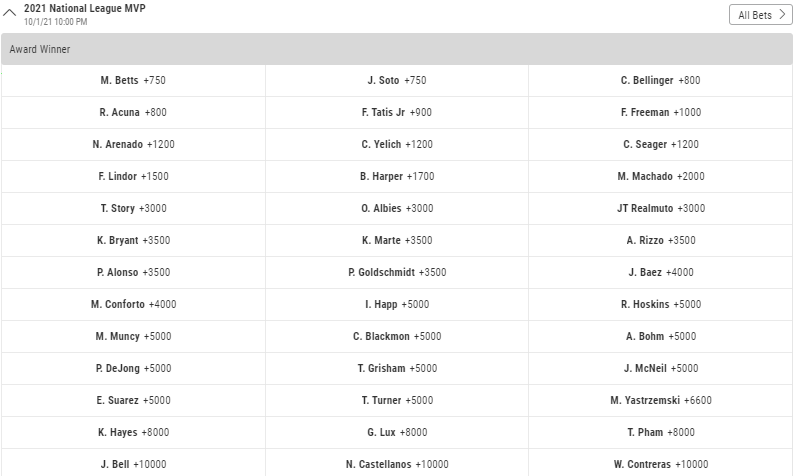Click P. Goldschmidt +3500 odds
The height and width of the screenshot is (476, 800).
tap(397, 272)
